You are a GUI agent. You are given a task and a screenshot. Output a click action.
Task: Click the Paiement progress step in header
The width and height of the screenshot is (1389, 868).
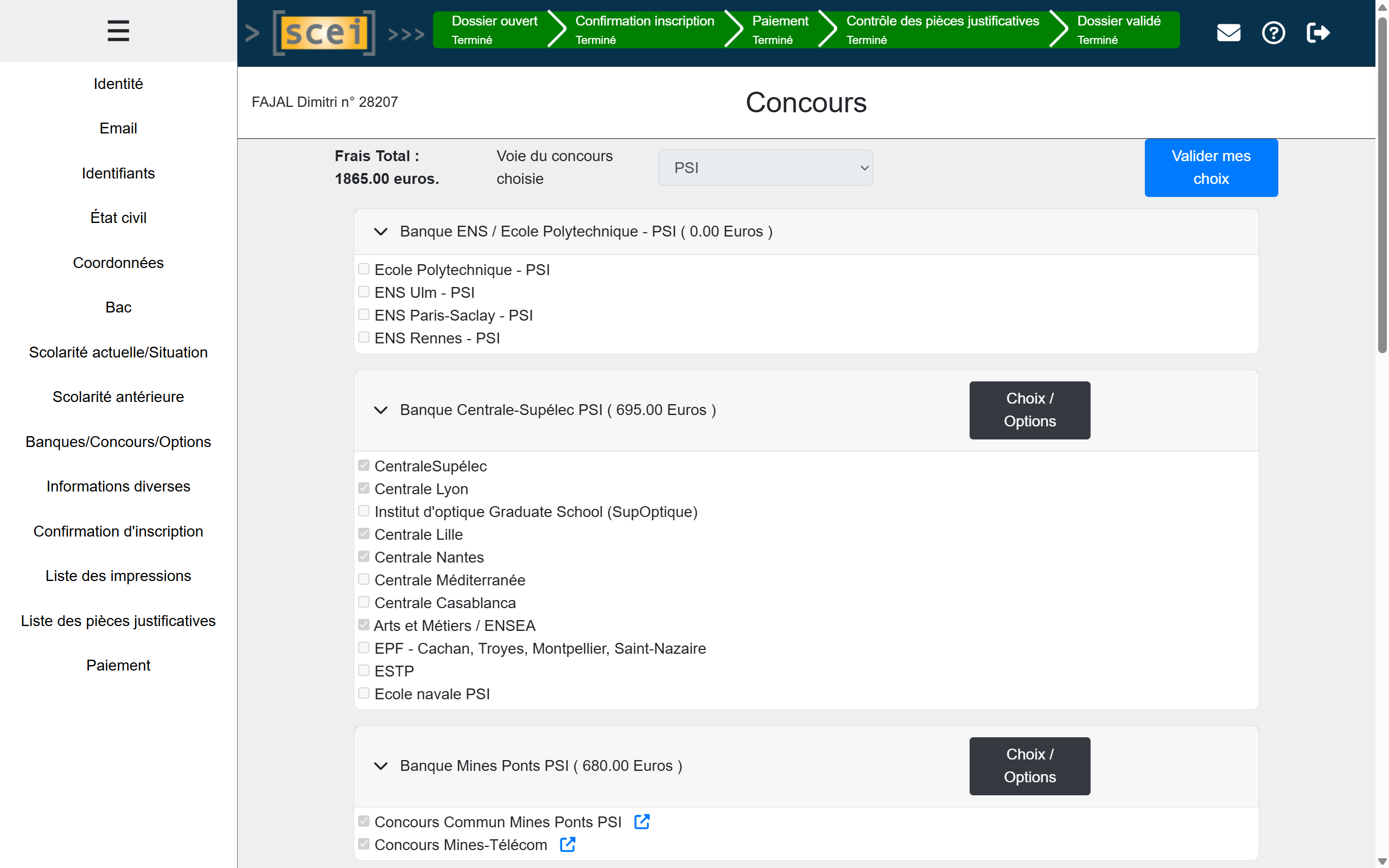click(x=780, y=30)
